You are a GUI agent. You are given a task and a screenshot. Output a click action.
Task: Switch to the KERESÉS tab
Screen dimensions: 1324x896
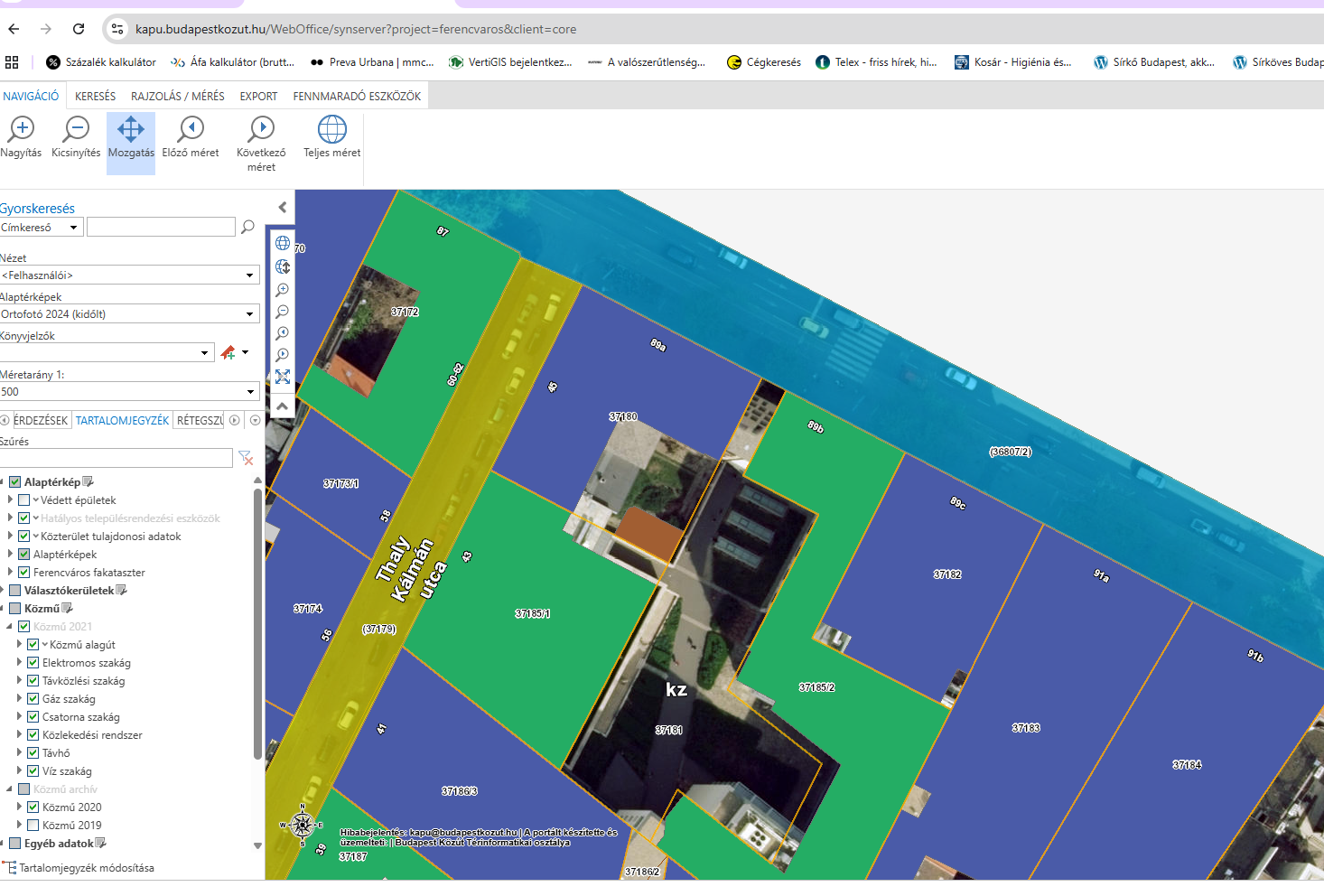[95, 96]
